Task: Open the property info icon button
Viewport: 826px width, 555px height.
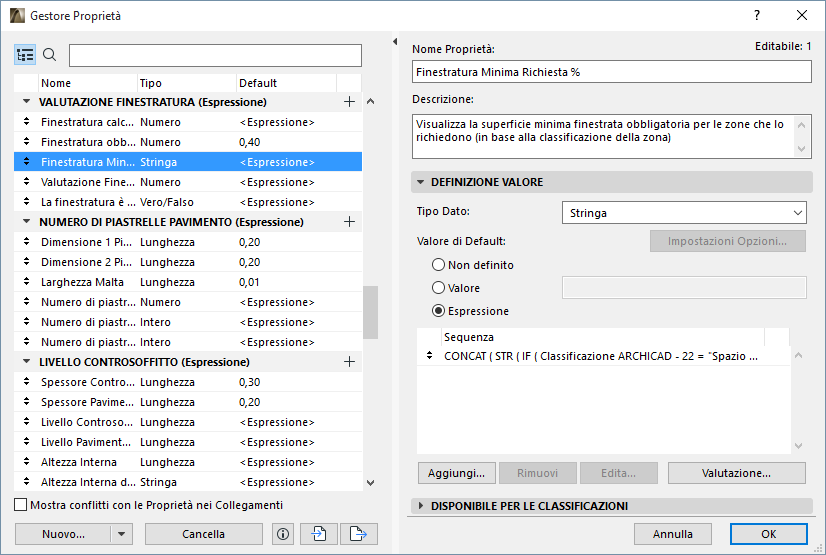Action: coord(283,534)
